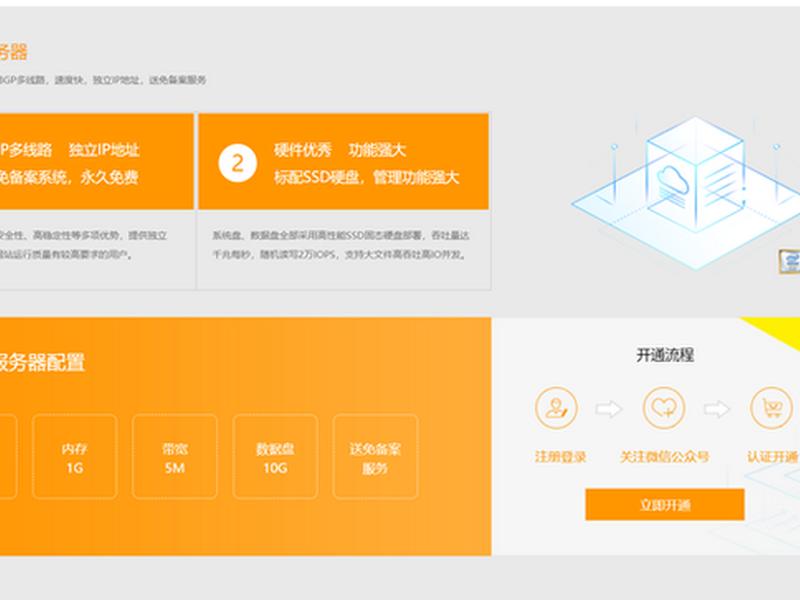The image size is (800, 600).
Task: Click the 开通流程 heading
Action: coord(665,355)
